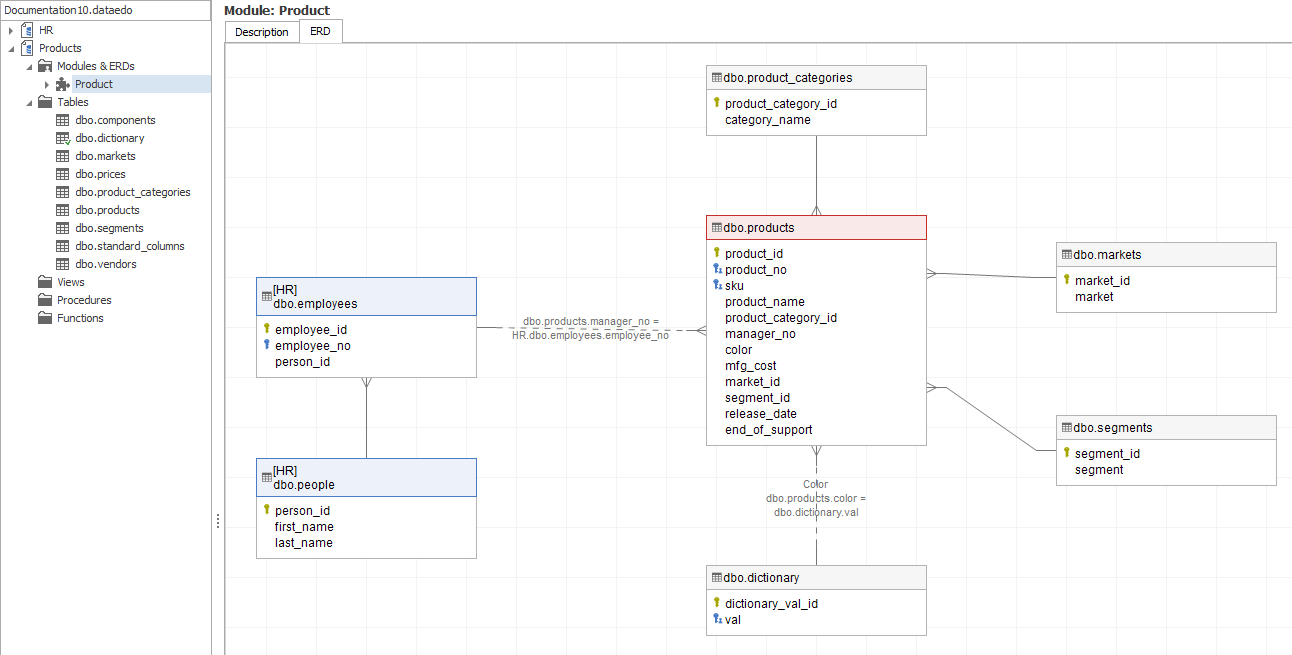Click the puzzle icon beside Product module
Viewport: 1292px width, 655px height.
tap(63, 84)
